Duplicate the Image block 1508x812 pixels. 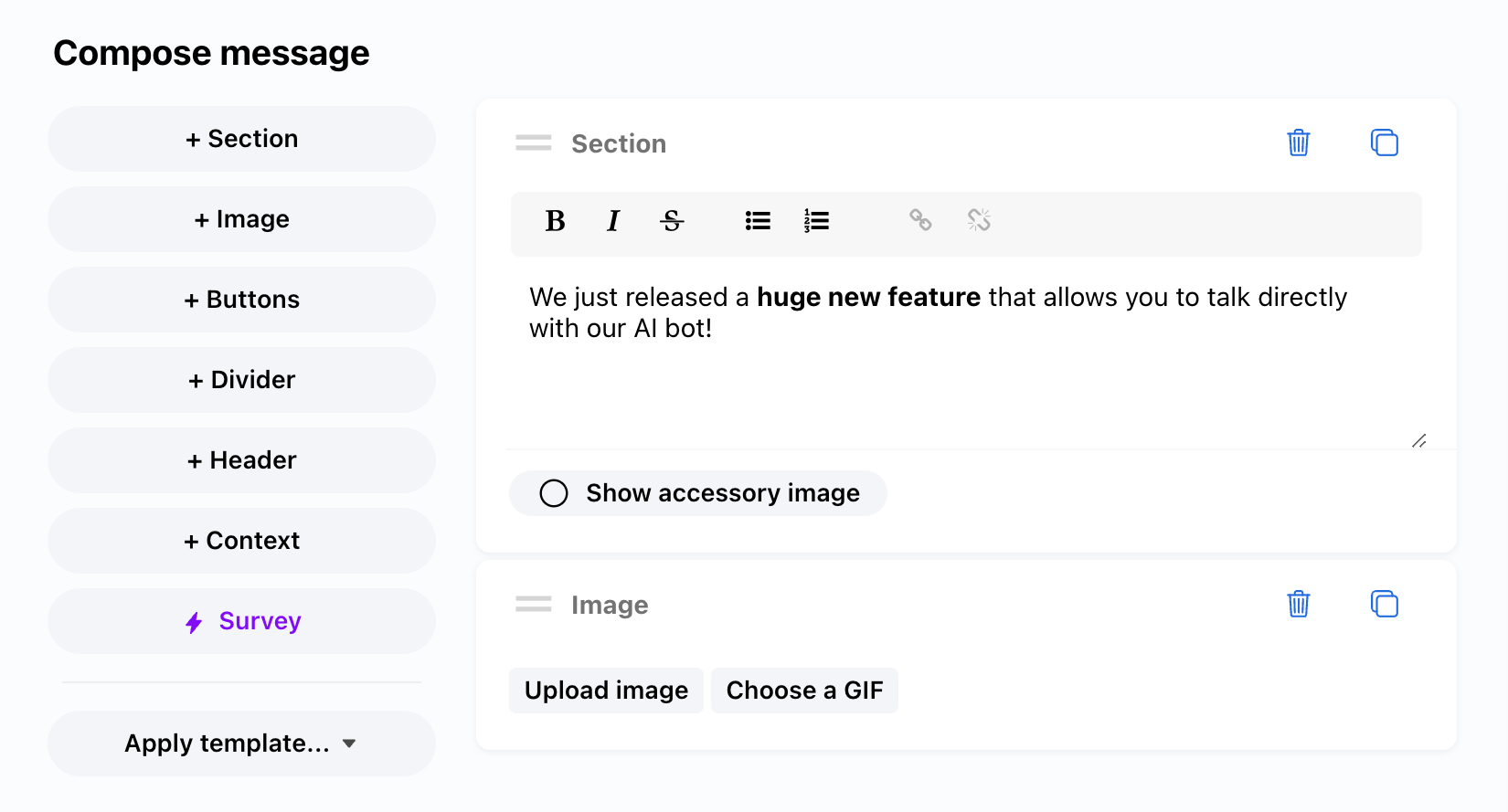[x=1385, y=605]
